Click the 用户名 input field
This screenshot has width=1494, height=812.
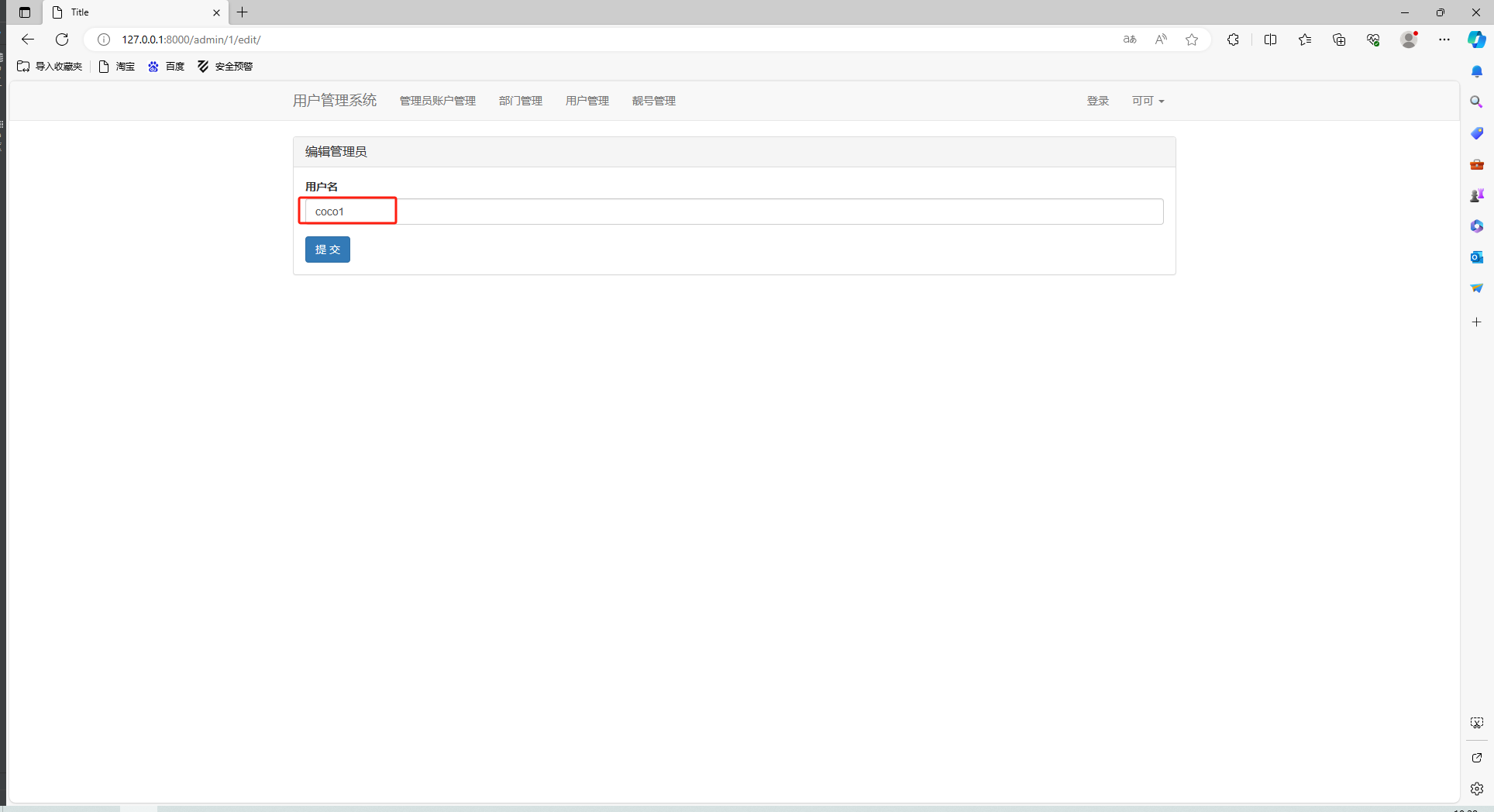pos(735,212)
